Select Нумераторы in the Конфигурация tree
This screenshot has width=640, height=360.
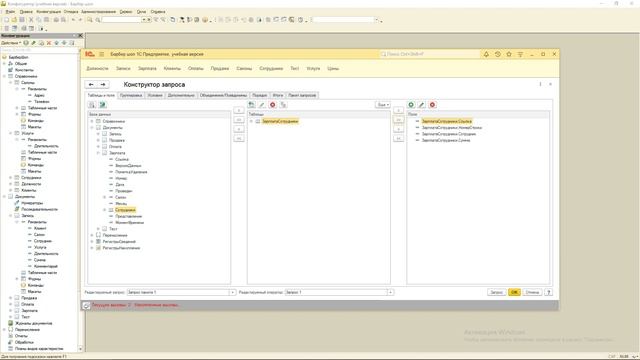click(x=32, y=203)
